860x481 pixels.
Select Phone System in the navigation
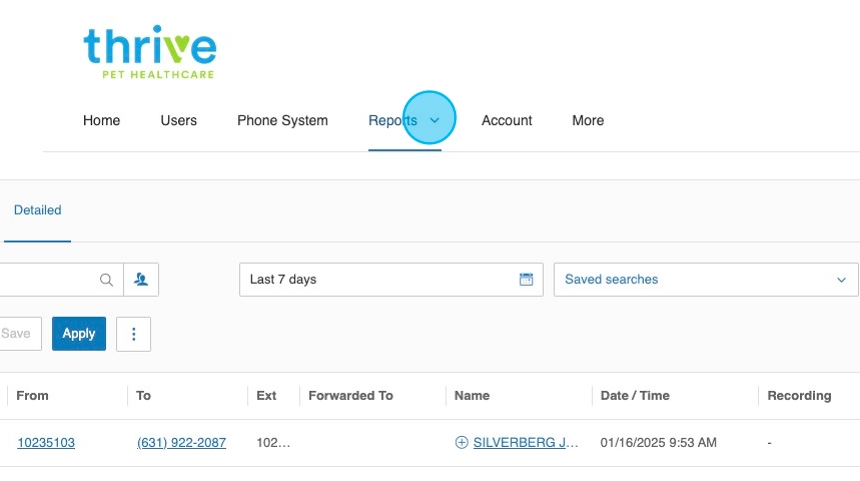(x=282, y=120)
